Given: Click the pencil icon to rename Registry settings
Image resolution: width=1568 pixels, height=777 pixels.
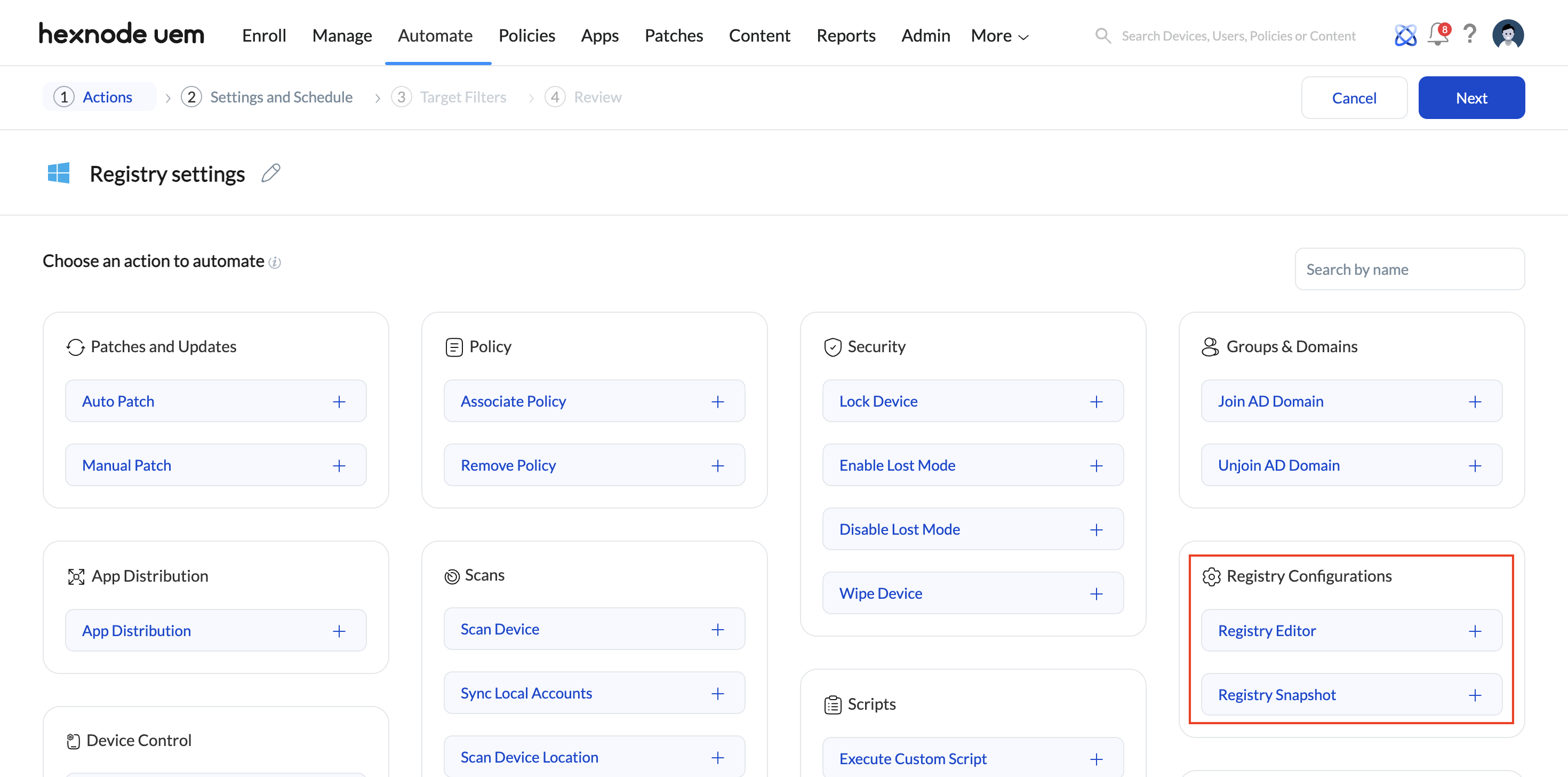Looking at the screenshot, I should pyautogui.click(x=271, y=173).
